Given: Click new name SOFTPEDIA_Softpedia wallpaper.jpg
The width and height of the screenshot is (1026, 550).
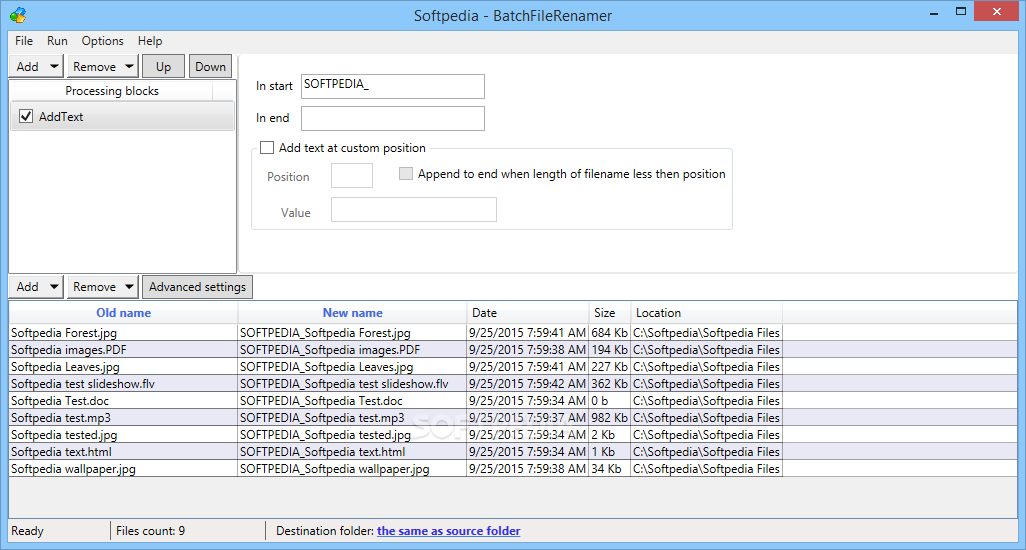Looking at the screenshot, I should (x=352, y=469).
